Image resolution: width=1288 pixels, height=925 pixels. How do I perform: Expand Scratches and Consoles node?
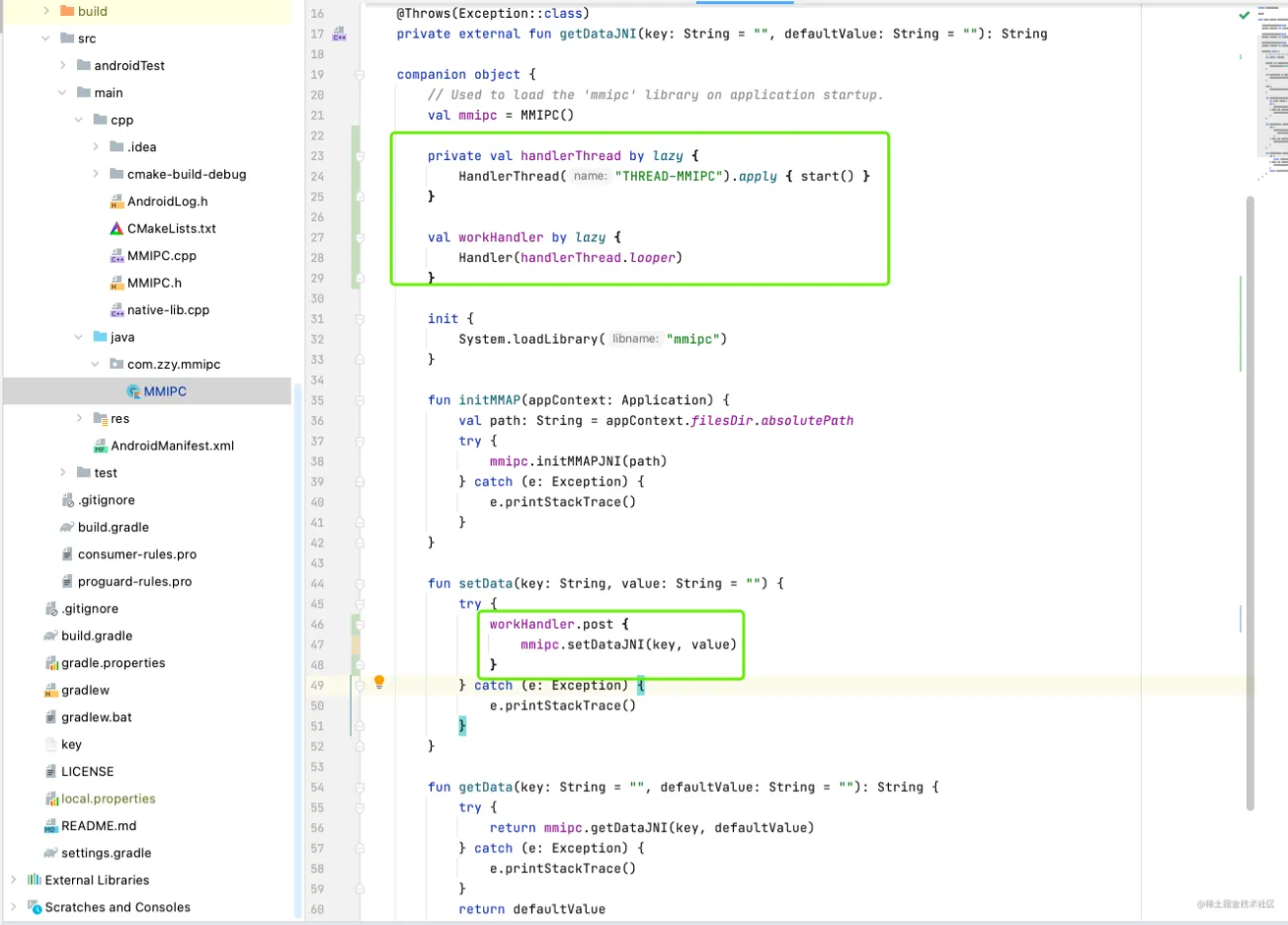pyautogui.click(x=13, y=907)
